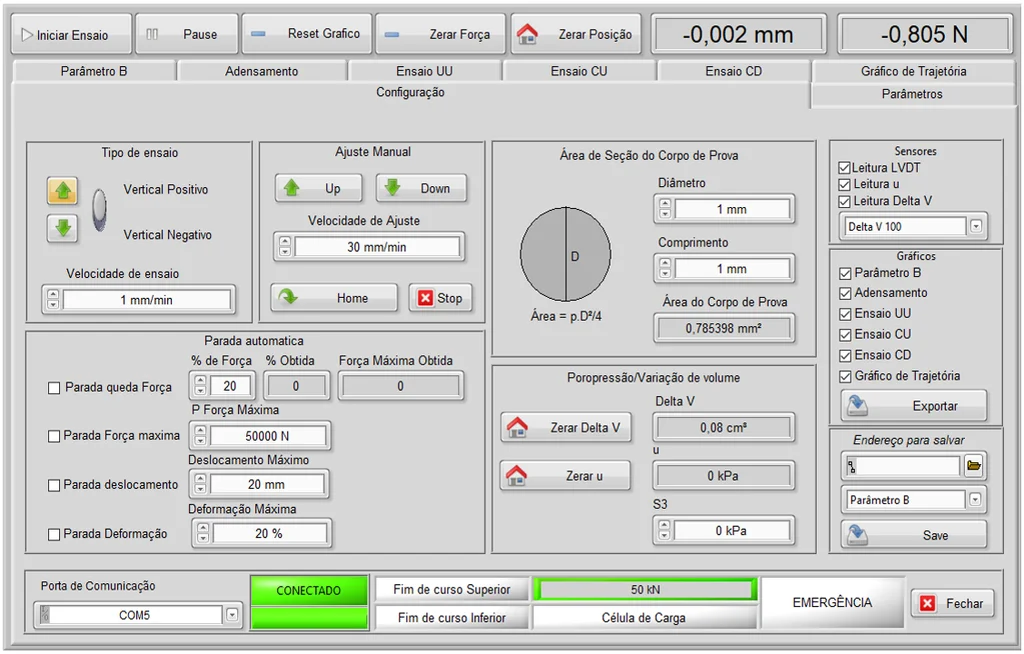Click the Velocidade de ensaio 1 mm/min field

pyautogui.click(x=147, y=300)
